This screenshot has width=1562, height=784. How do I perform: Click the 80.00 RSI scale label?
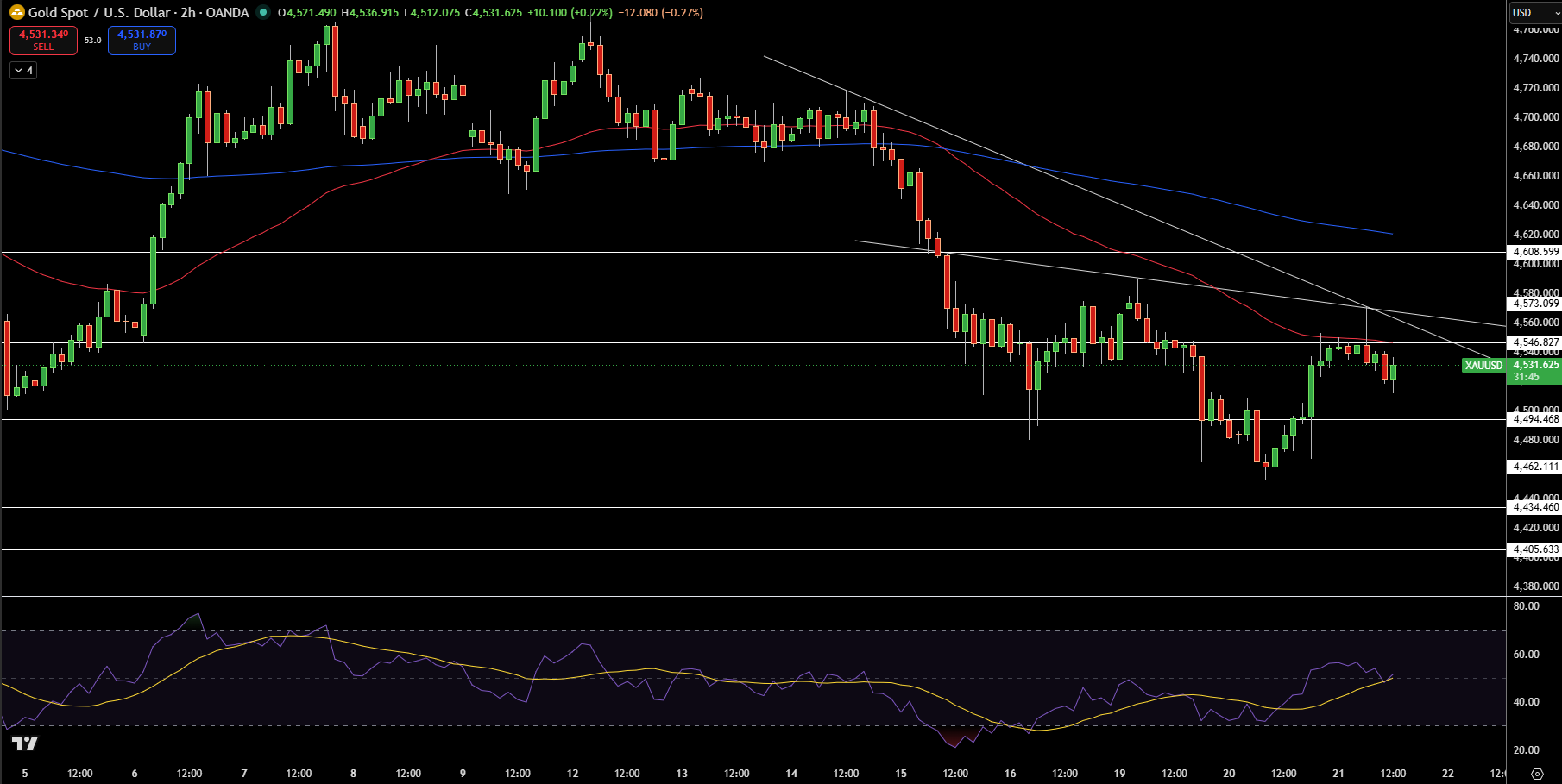[1527, 606]
